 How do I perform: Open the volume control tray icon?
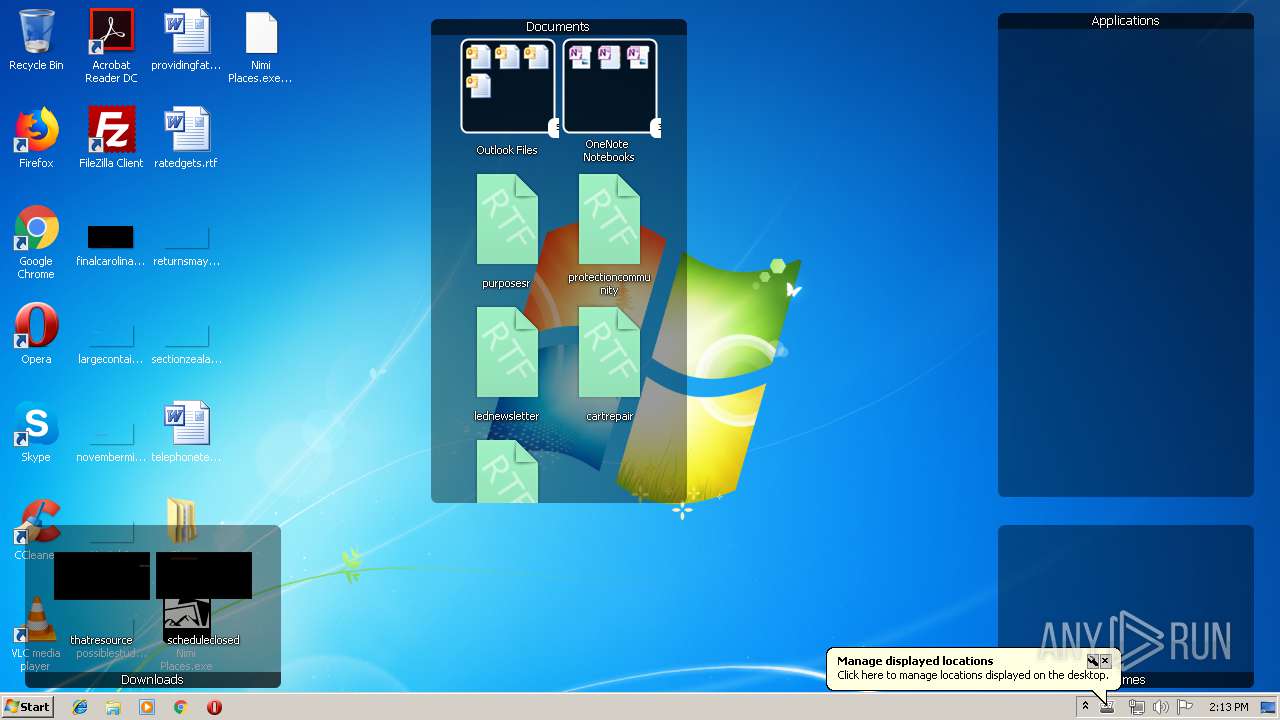(1161, 707)
